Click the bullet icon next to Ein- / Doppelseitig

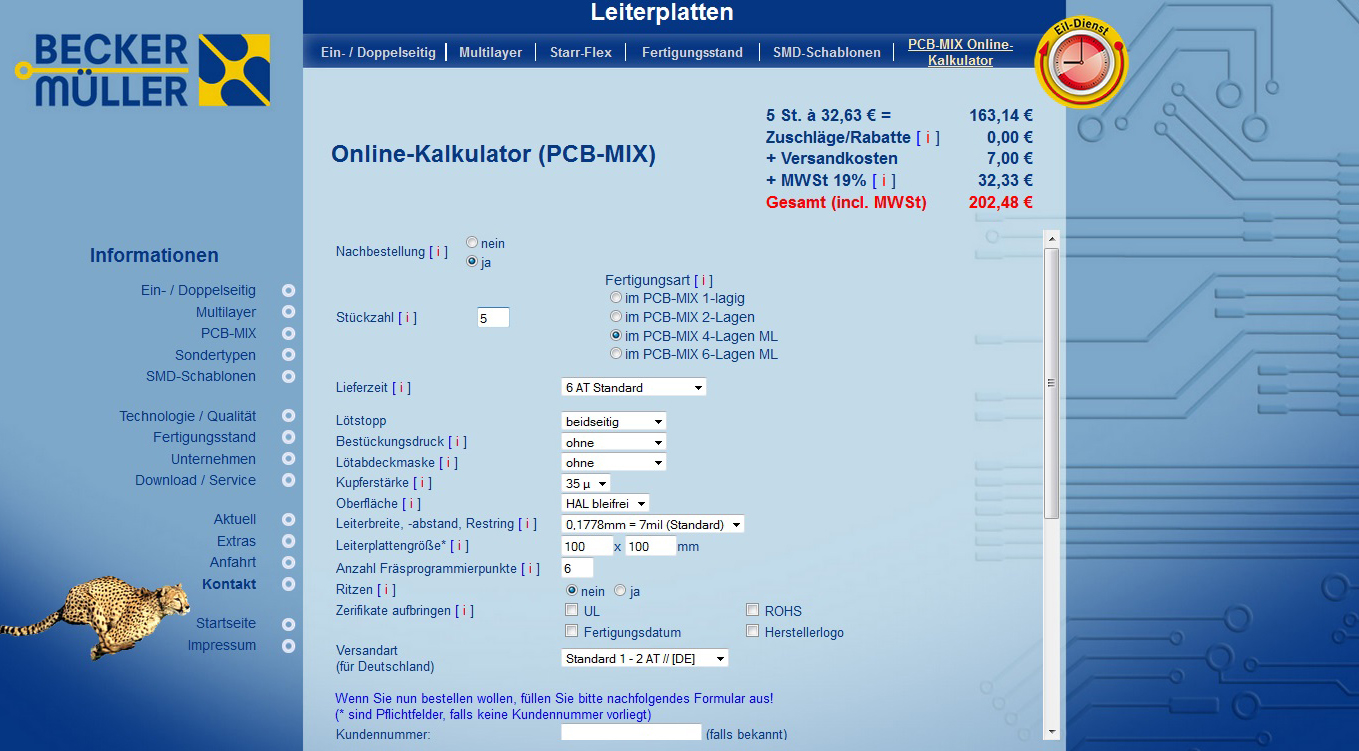click(288, 291)
